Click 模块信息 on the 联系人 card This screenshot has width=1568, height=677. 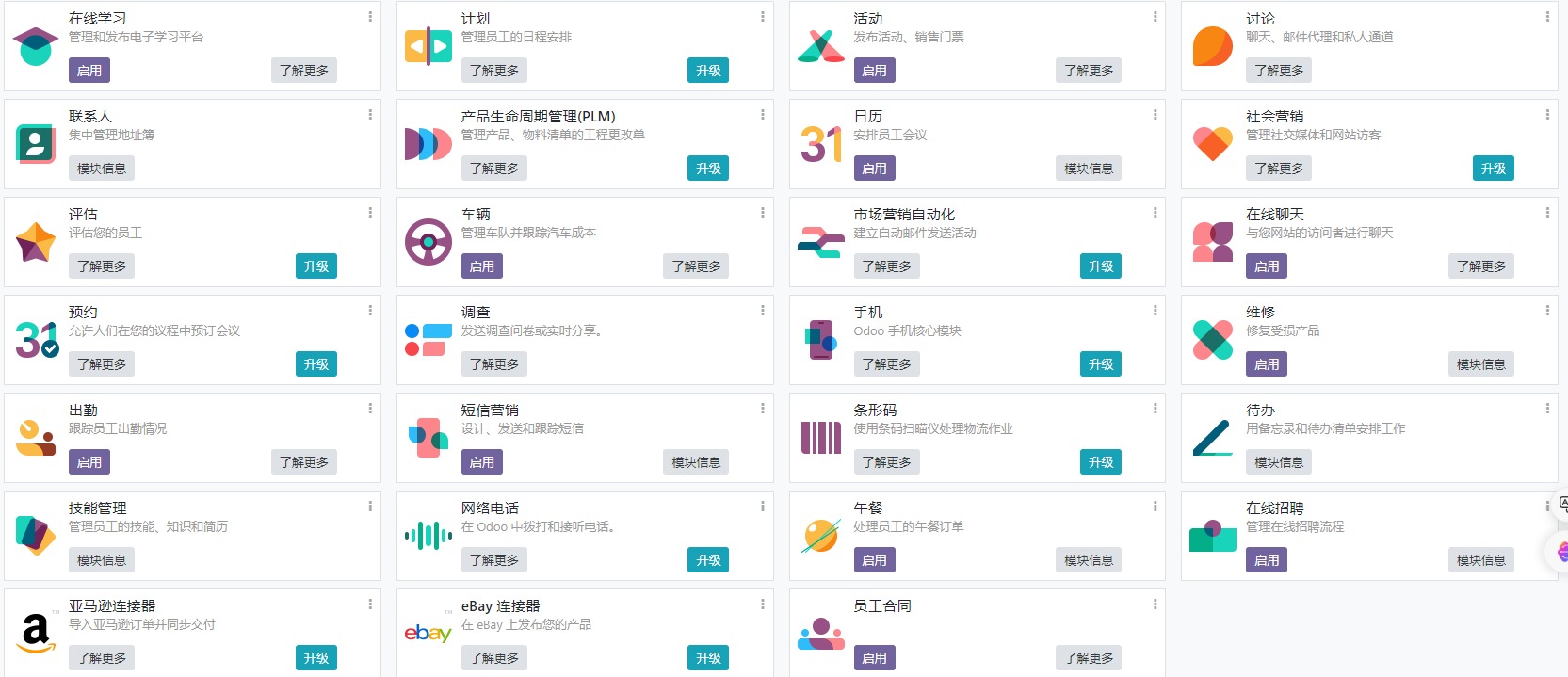[x=102, y=169]
